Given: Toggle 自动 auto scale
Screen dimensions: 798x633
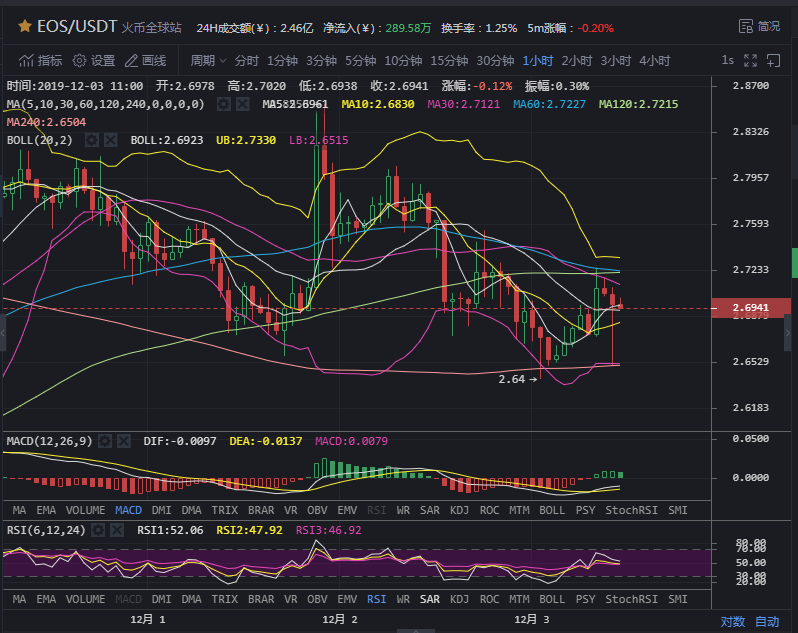Looking at the screenshot, I should (x=766, y=621).
